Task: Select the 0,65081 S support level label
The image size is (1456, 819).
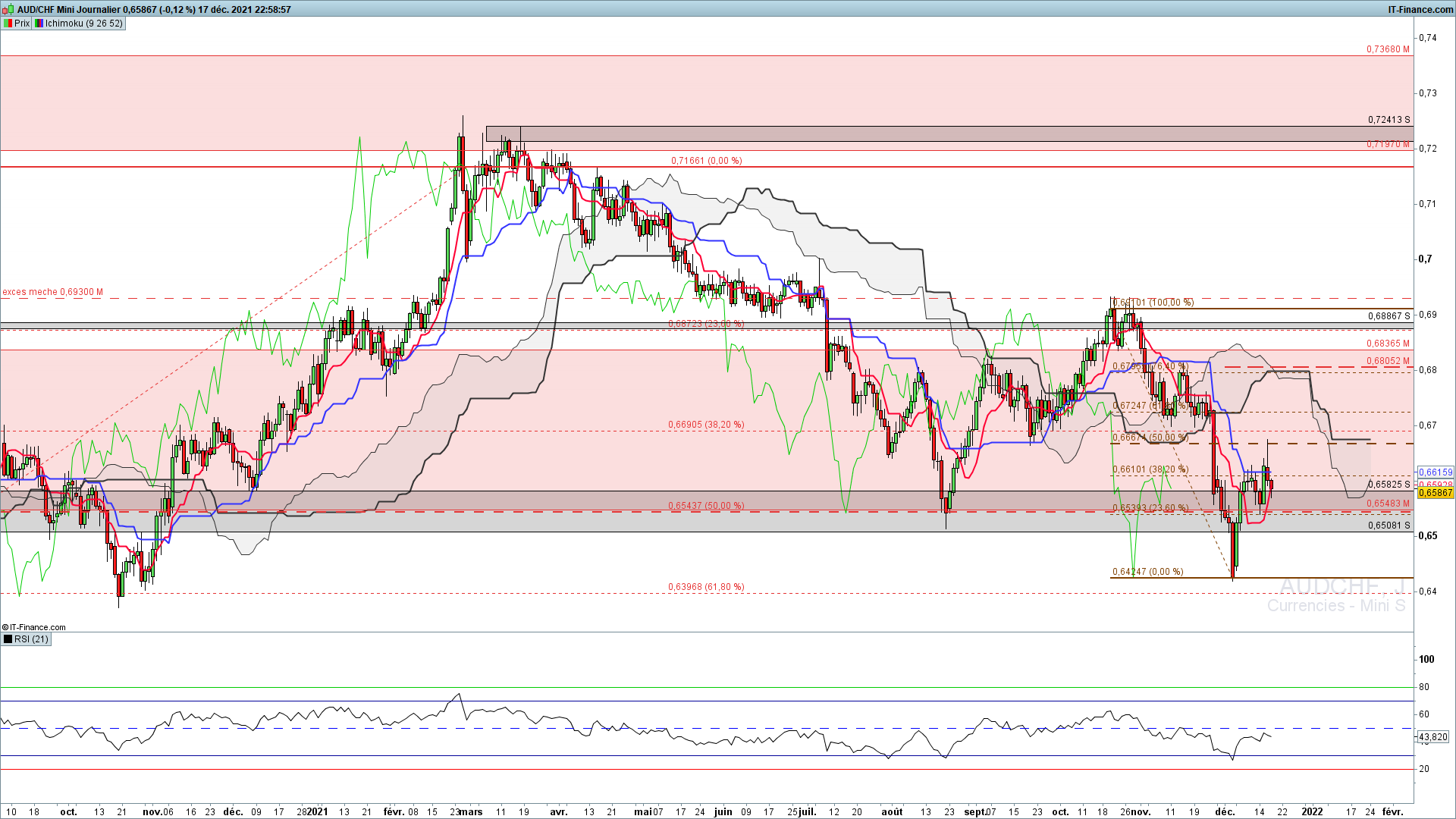Action: [1389, 526]
